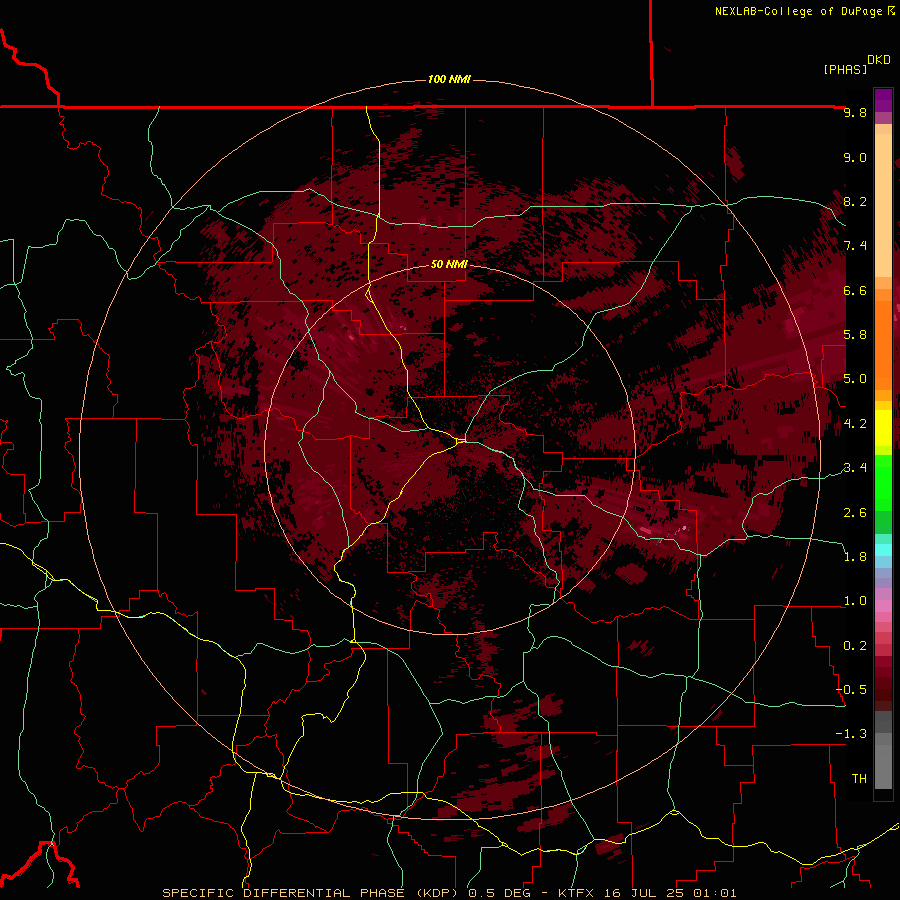Click the 4.2 value on the color scale
900x900 pixels.
855,424
